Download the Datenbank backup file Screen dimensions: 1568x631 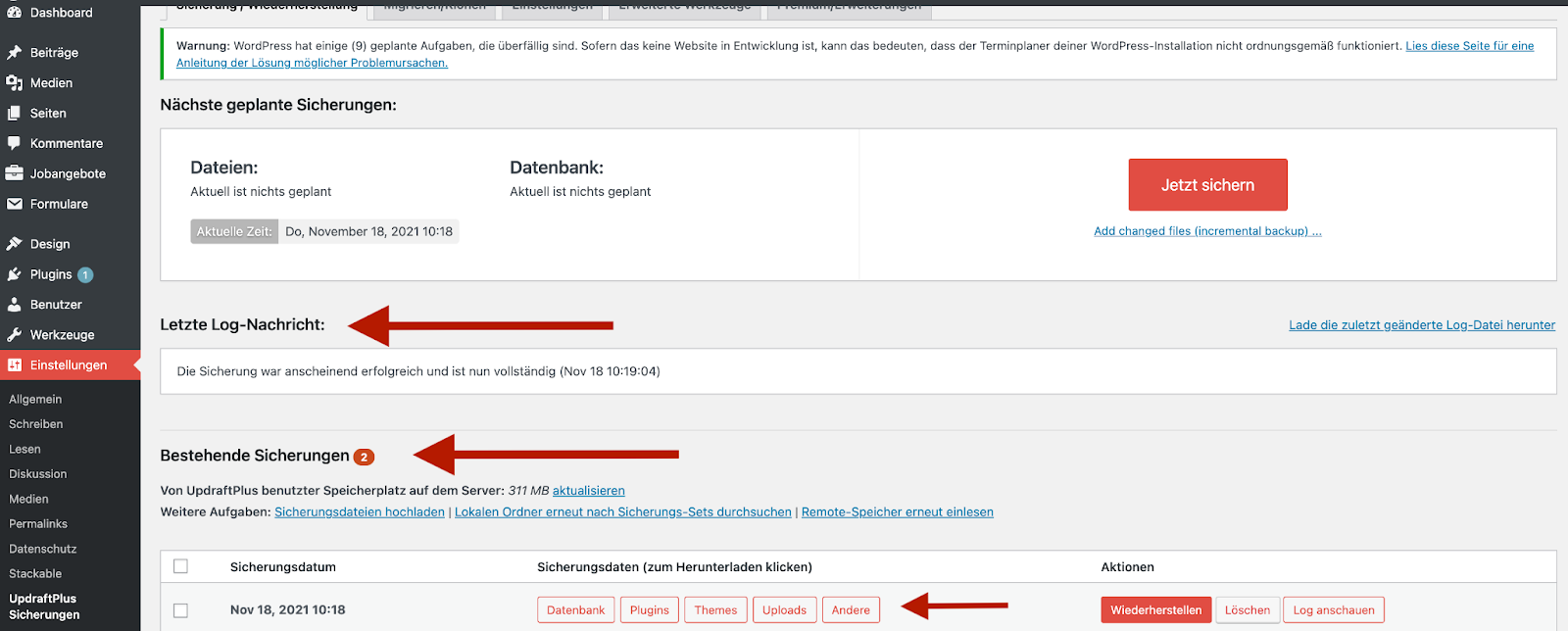point(576,610)
